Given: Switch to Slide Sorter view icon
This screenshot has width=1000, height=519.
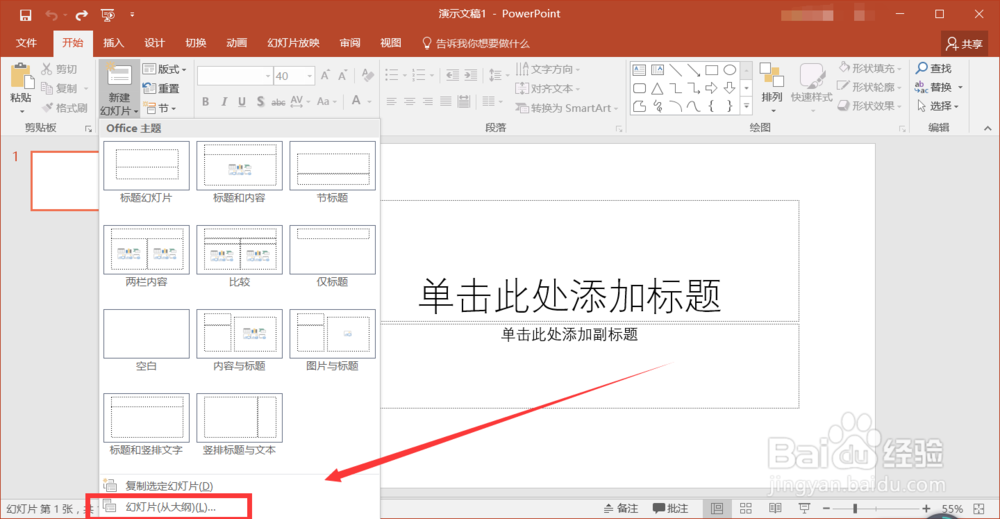Looking at the screenshot, I should [746, 508].
